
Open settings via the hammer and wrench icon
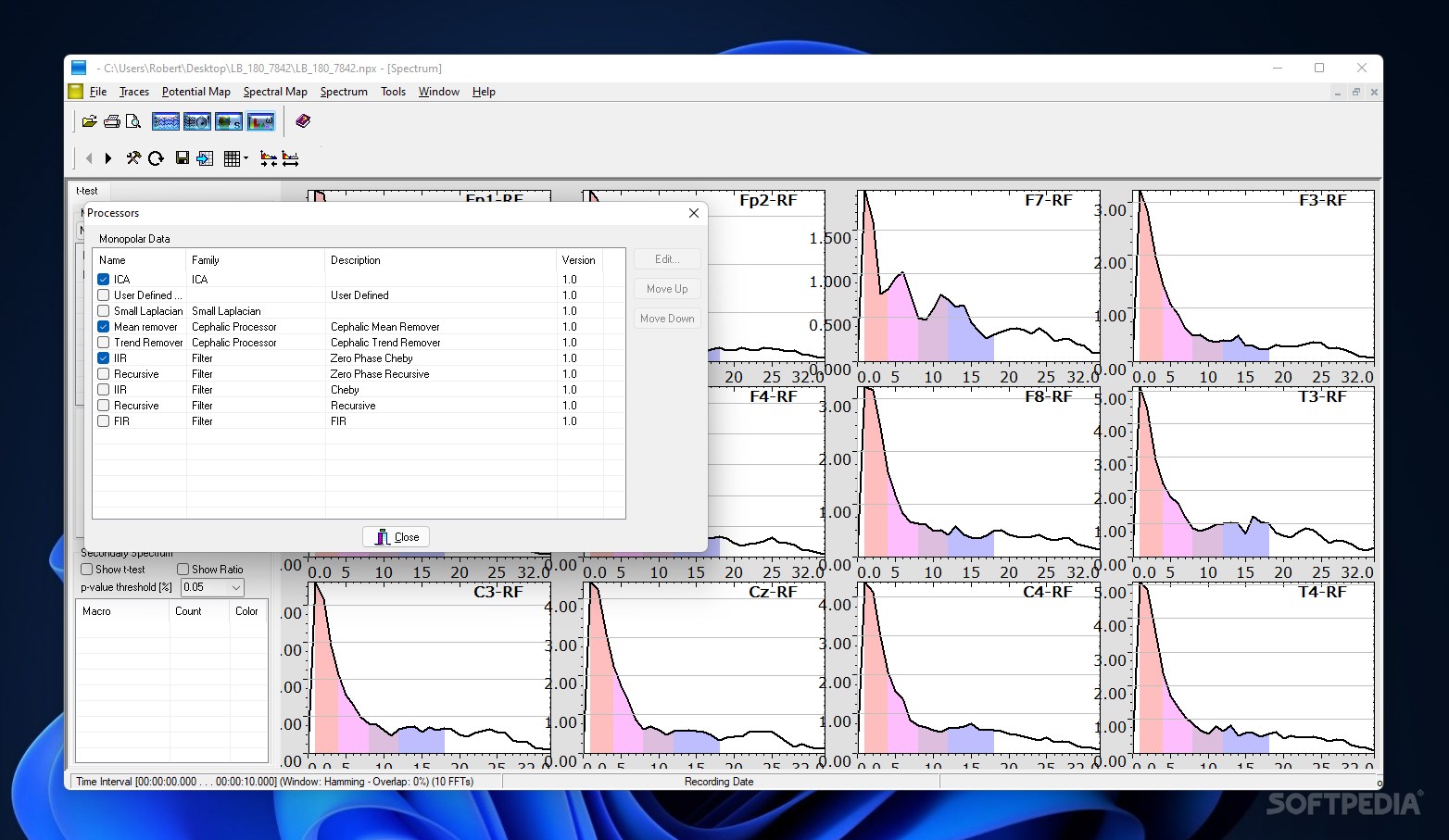[133, 158]
